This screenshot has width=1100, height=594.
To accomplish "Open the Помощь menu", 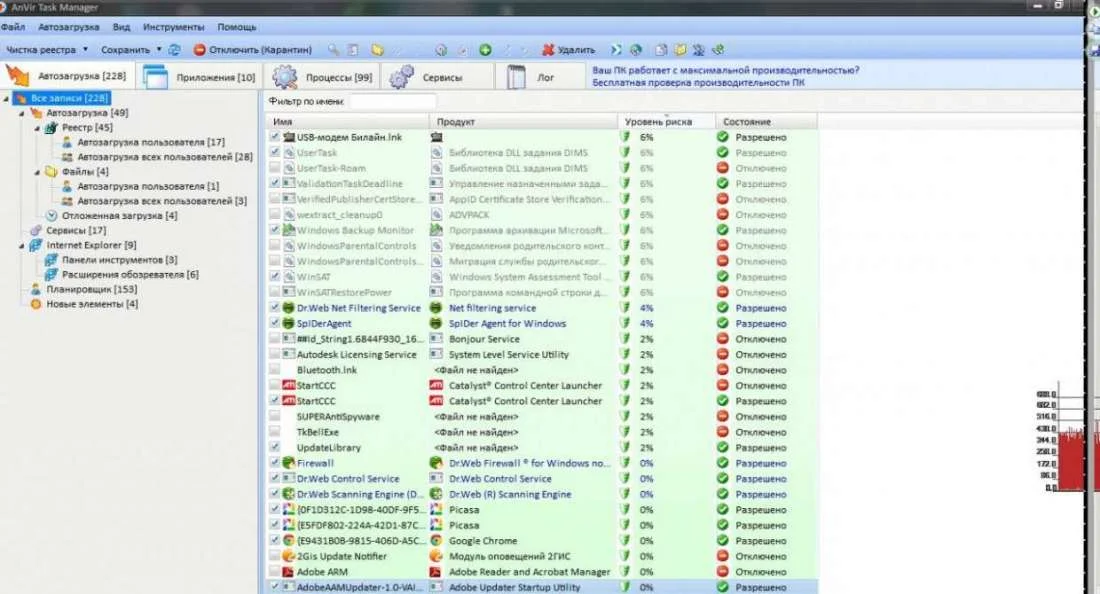I will [x=236, y=27].
